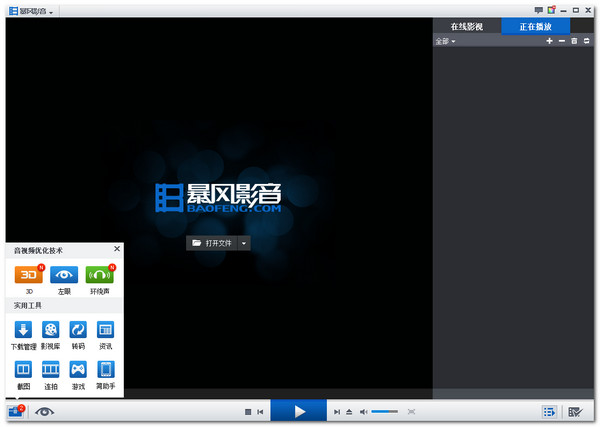The height and width of the screenshot is (427, 600).
Task: Launch the 转码 transcoding tool
Action: pos(78,329)
